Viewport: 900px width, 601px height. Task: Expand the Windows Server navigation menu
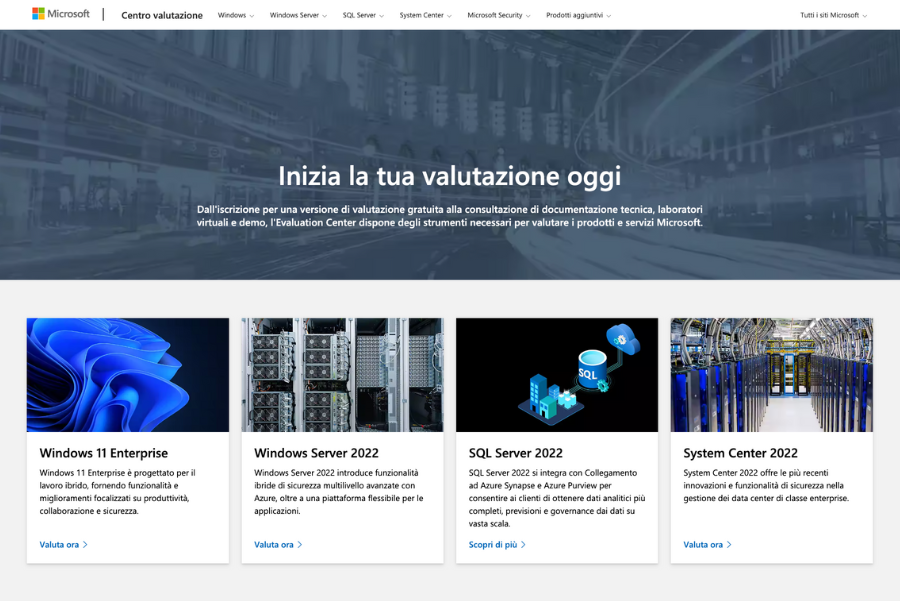pyautogui.click(x=294, y=15)
